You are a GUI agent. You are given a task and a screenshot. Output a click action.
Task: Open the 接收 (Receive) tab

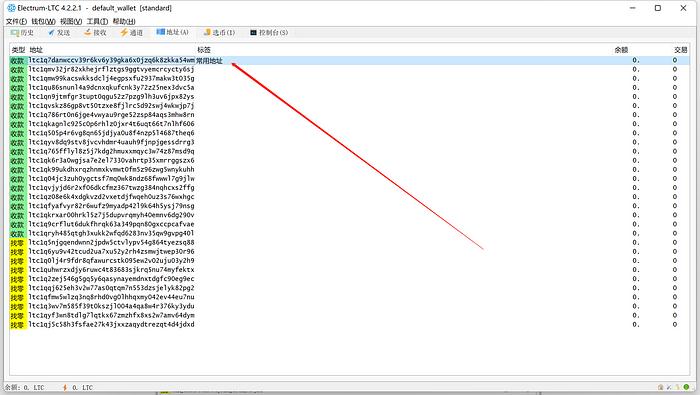tap(95, 33)
